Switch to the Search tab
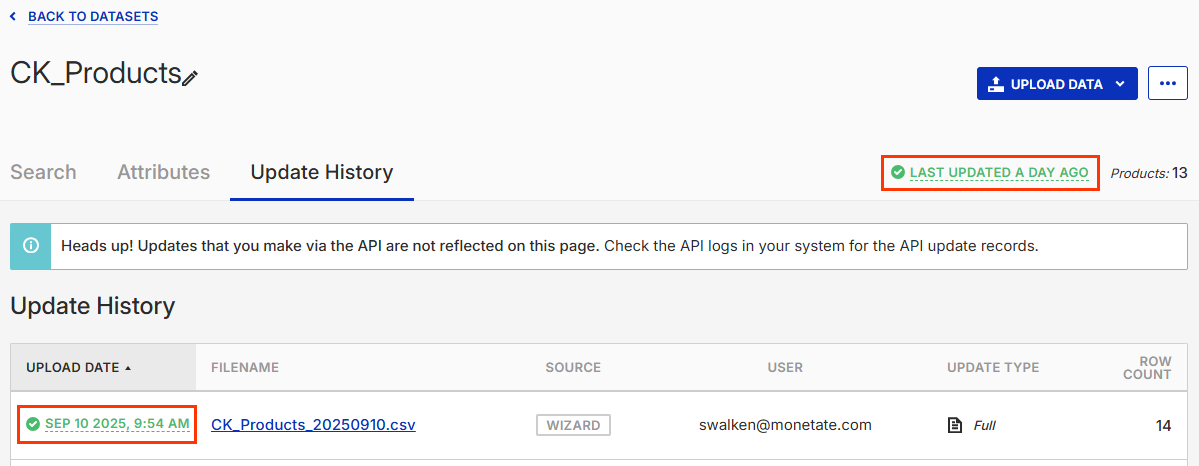Screen dimensions: 1199x466 [43, 172]
